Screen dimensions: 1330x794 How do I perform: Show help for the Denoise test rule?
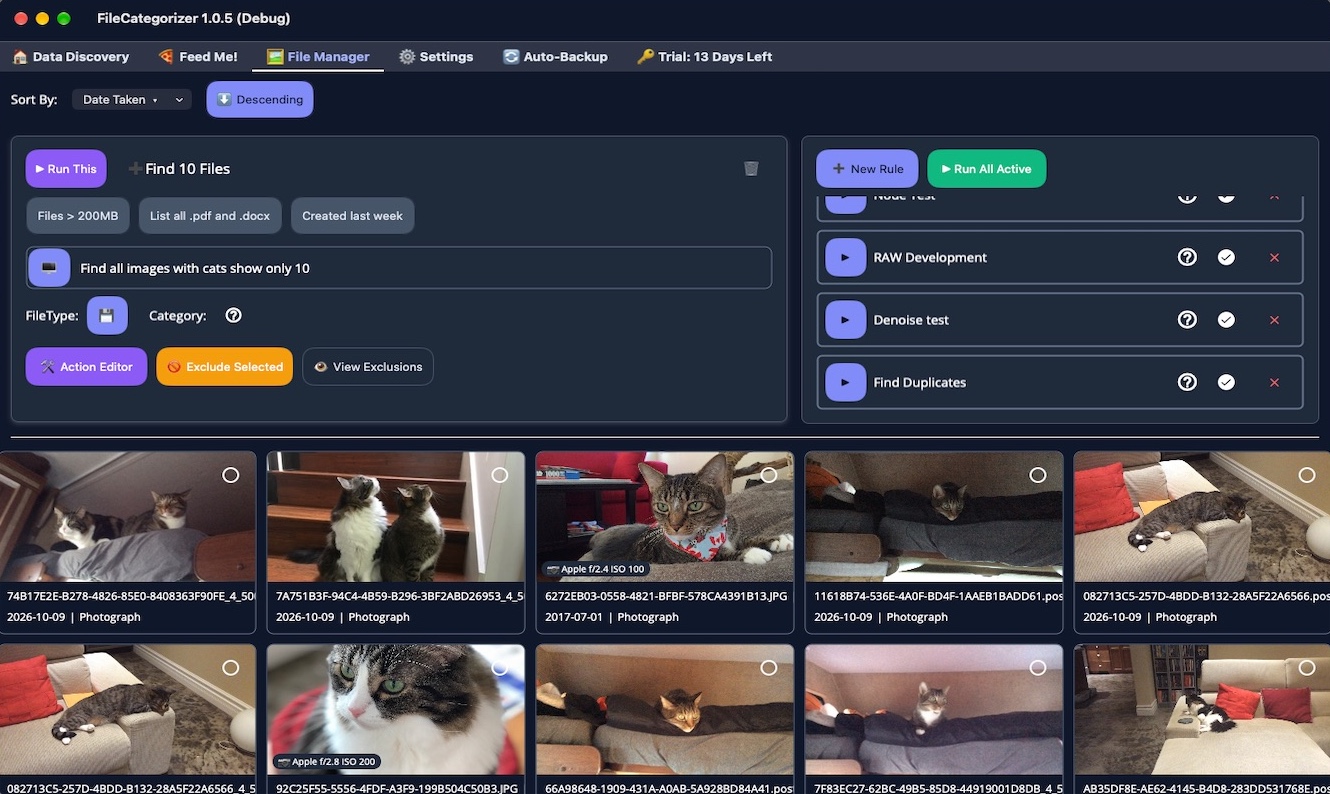tap(1187, 320)
